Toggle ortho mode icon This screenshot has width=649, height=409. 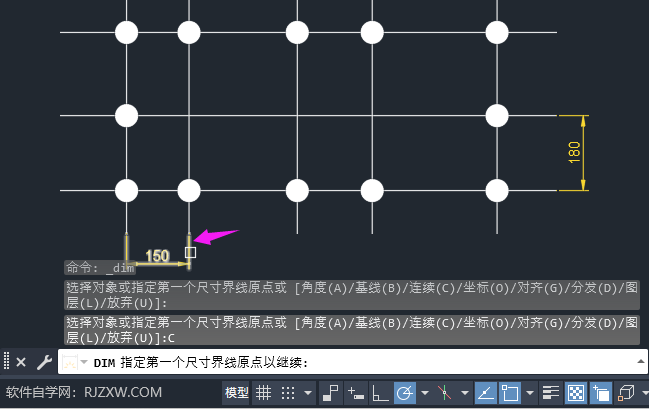coord(380,392)
